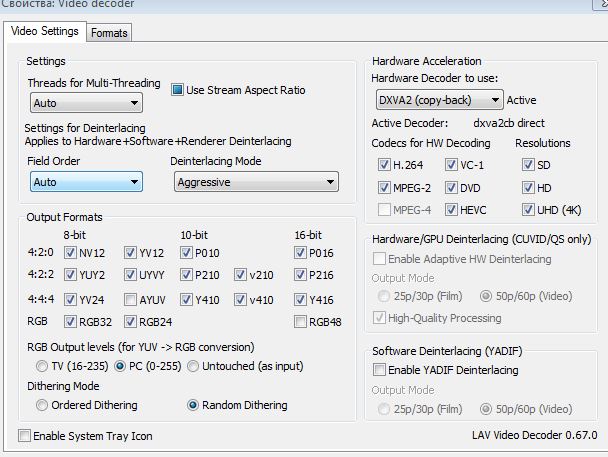This screenshot has width=608, height=457.
Task: Enable RGB48 output format
Action: point(301,321)
